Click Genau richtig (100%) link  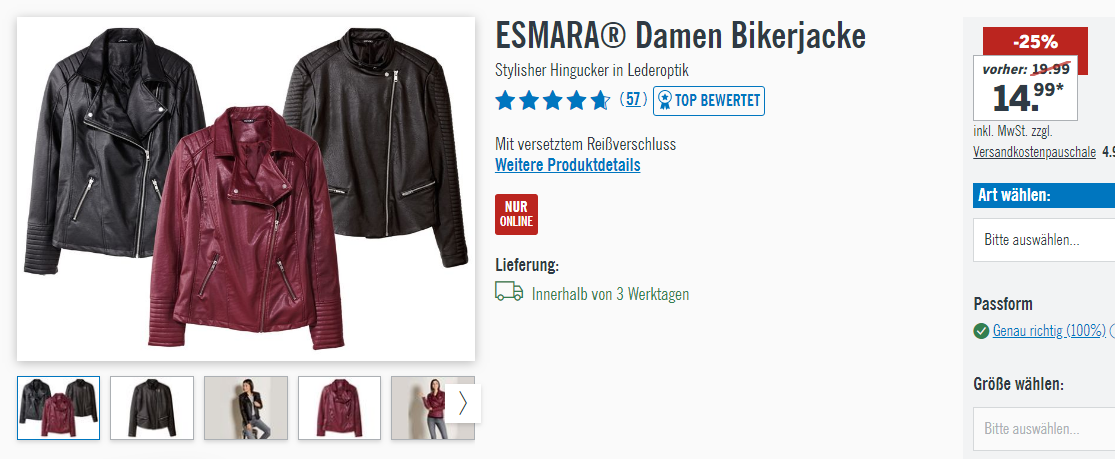(x=1049, y=331)
